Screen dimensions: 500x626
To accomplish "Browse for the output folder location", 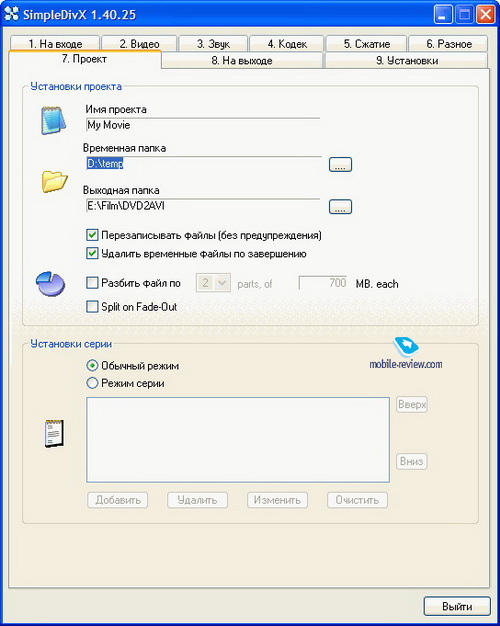I will pyautogui.click(x=340, y=207).
